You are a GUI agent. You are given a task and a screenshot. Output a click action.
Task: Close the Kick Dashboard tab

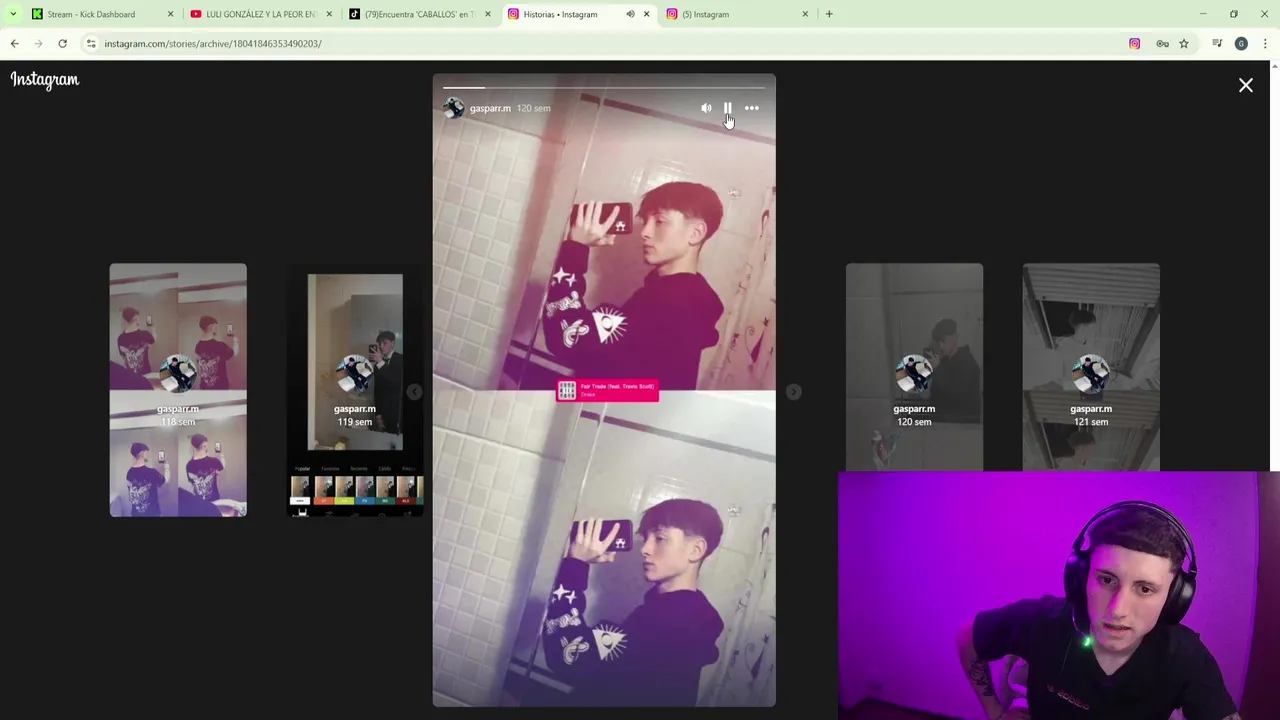click(170, 14)
